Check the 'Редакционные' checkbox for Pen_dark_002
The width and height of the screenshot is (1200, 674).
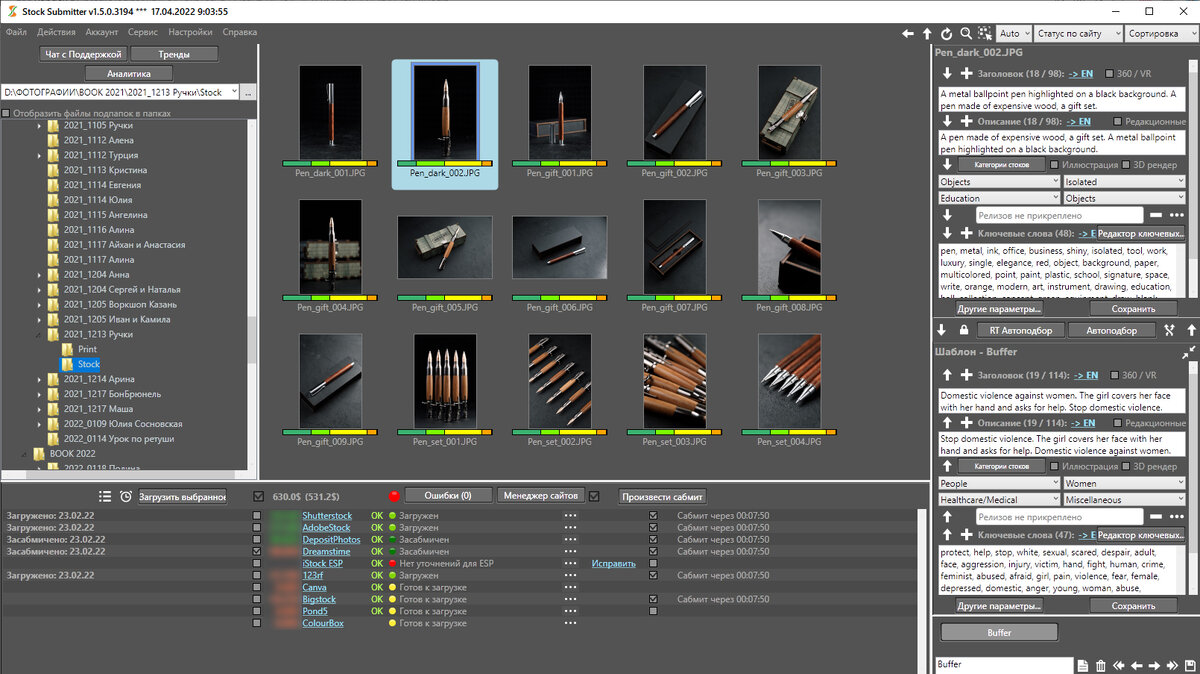point(1117,121)
